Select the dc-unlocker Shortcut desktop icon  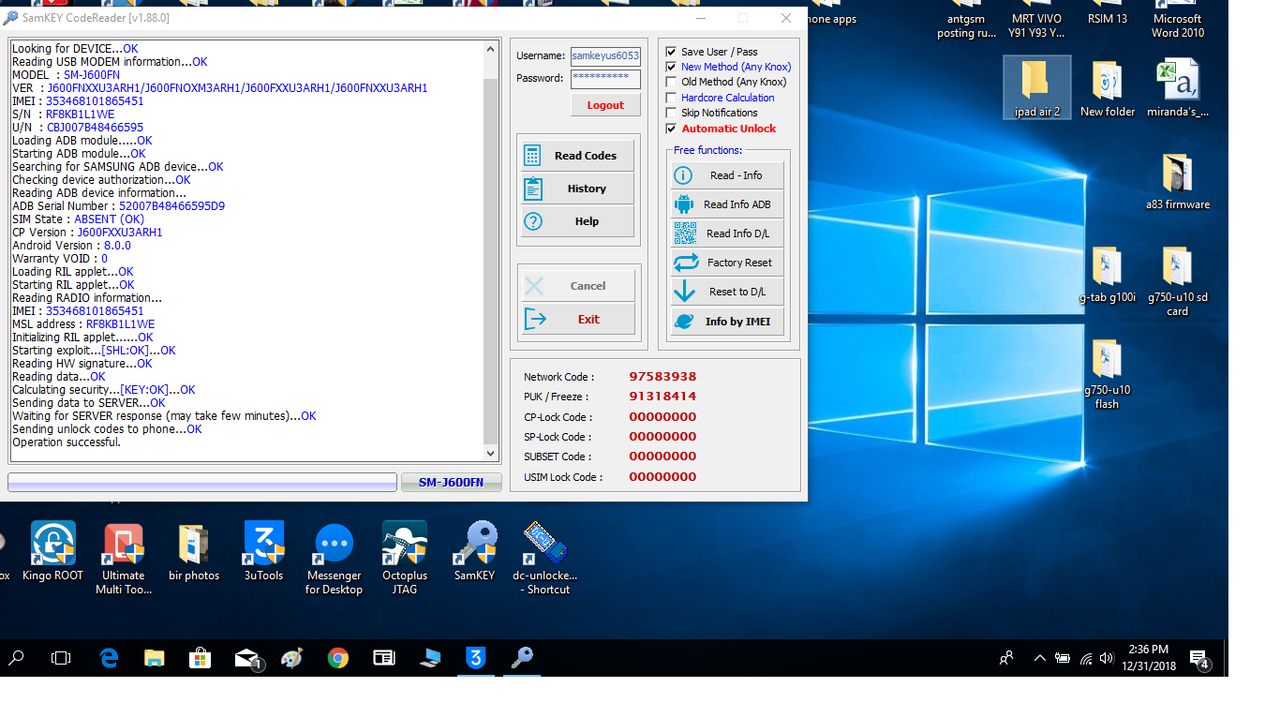(545, 559)
